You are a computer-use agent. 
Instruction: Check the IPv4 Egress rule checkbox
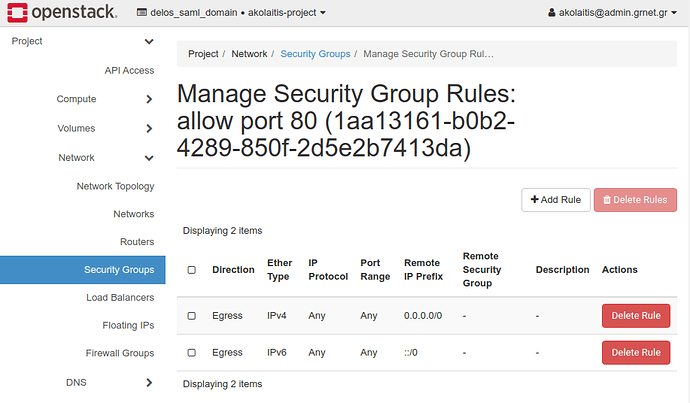pos(192,316)
